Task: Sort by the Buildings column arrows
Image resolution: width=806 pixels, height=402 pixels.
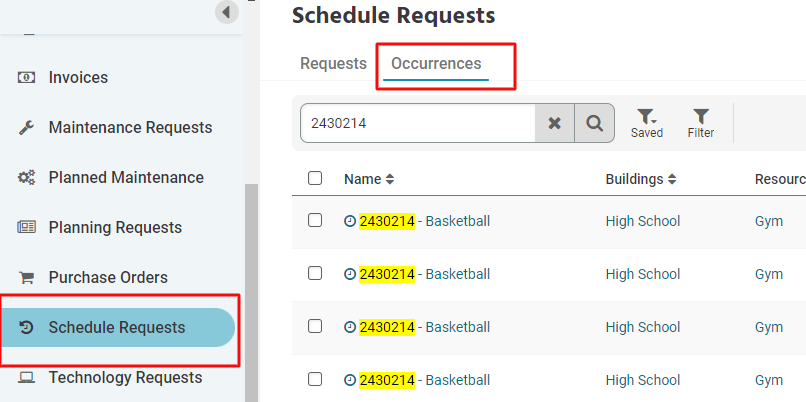Action: coord(672,179)
